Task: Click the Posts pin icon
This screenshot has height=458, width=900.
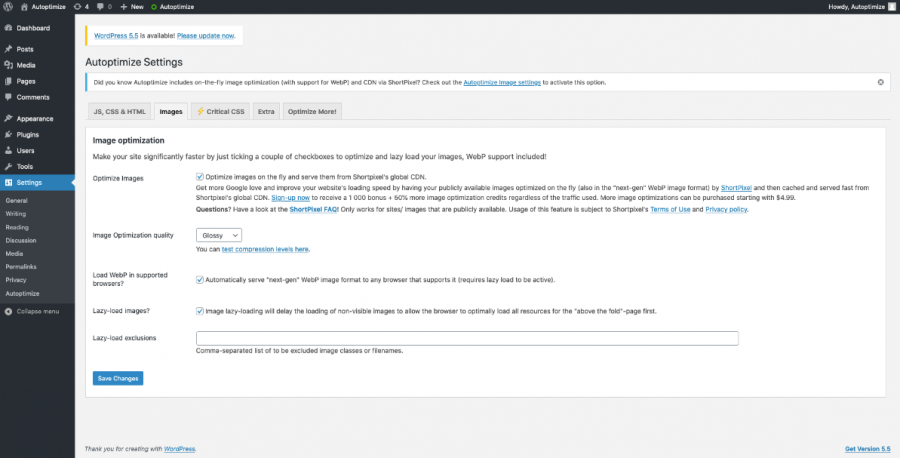Action: [x=9, y=49]
